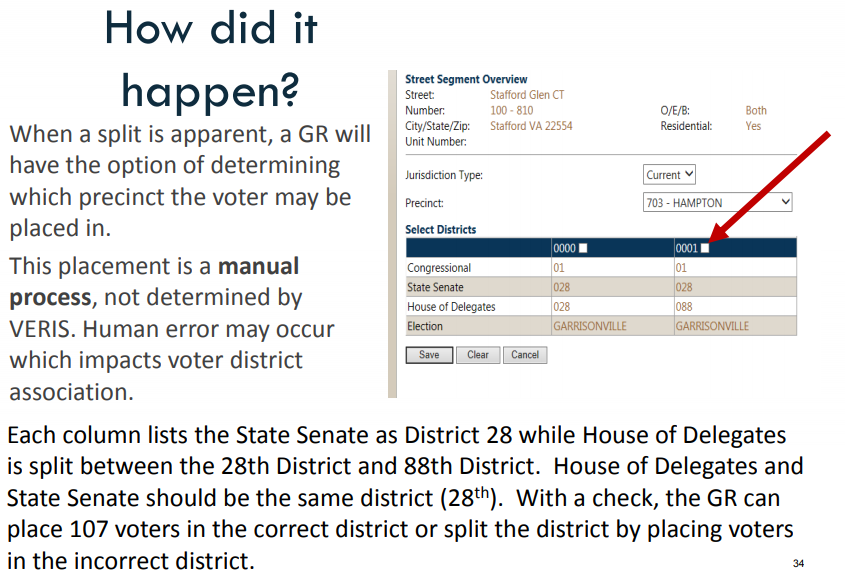This screenshot has width=845, height=588.
Task: Click the House of Delegates row label
Action: click(x=451, y=307)
